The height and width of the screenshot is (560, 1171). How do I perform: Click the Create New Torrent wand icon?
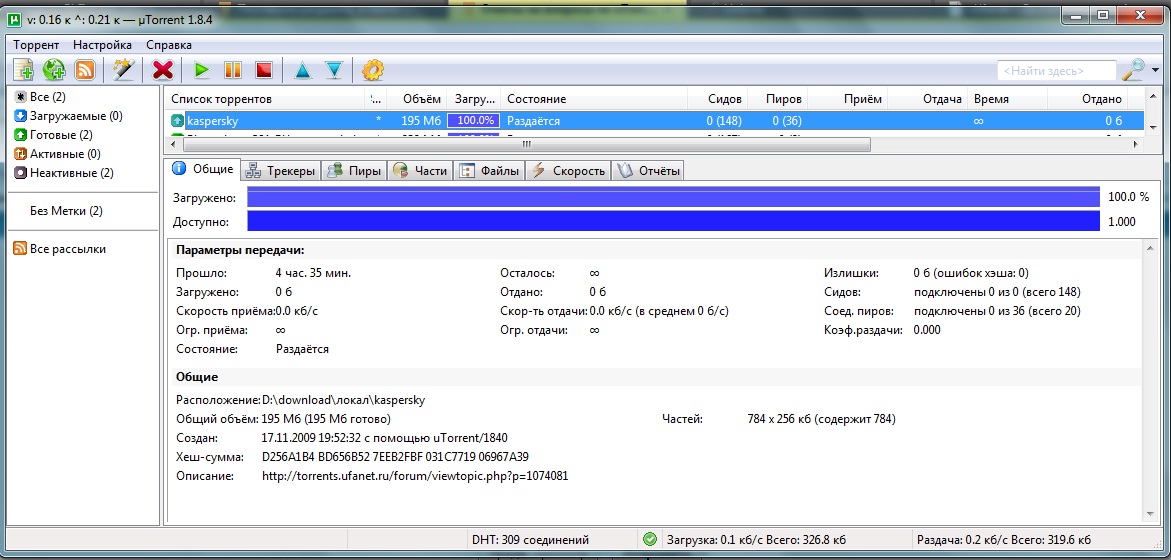pyautogui.click(x=123, y=70)
